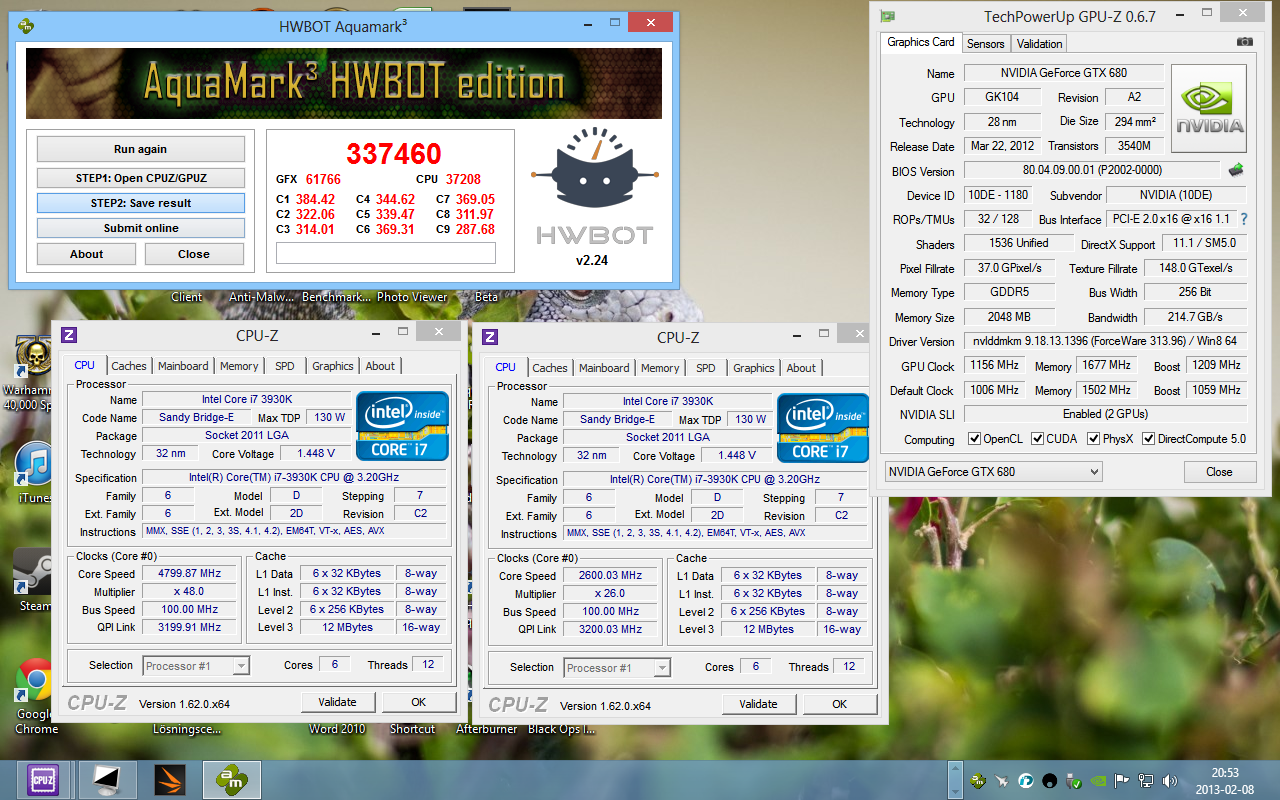Click the Submit online button
This screenshot has height=800, width=1280.
140,228
